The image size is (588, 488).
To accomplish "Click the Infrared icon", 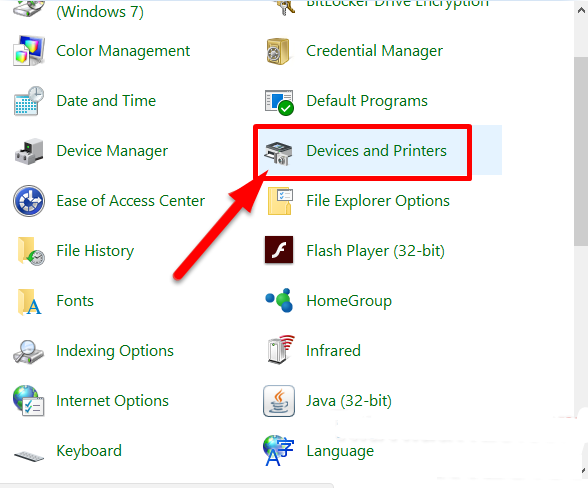I will (281, 350).
